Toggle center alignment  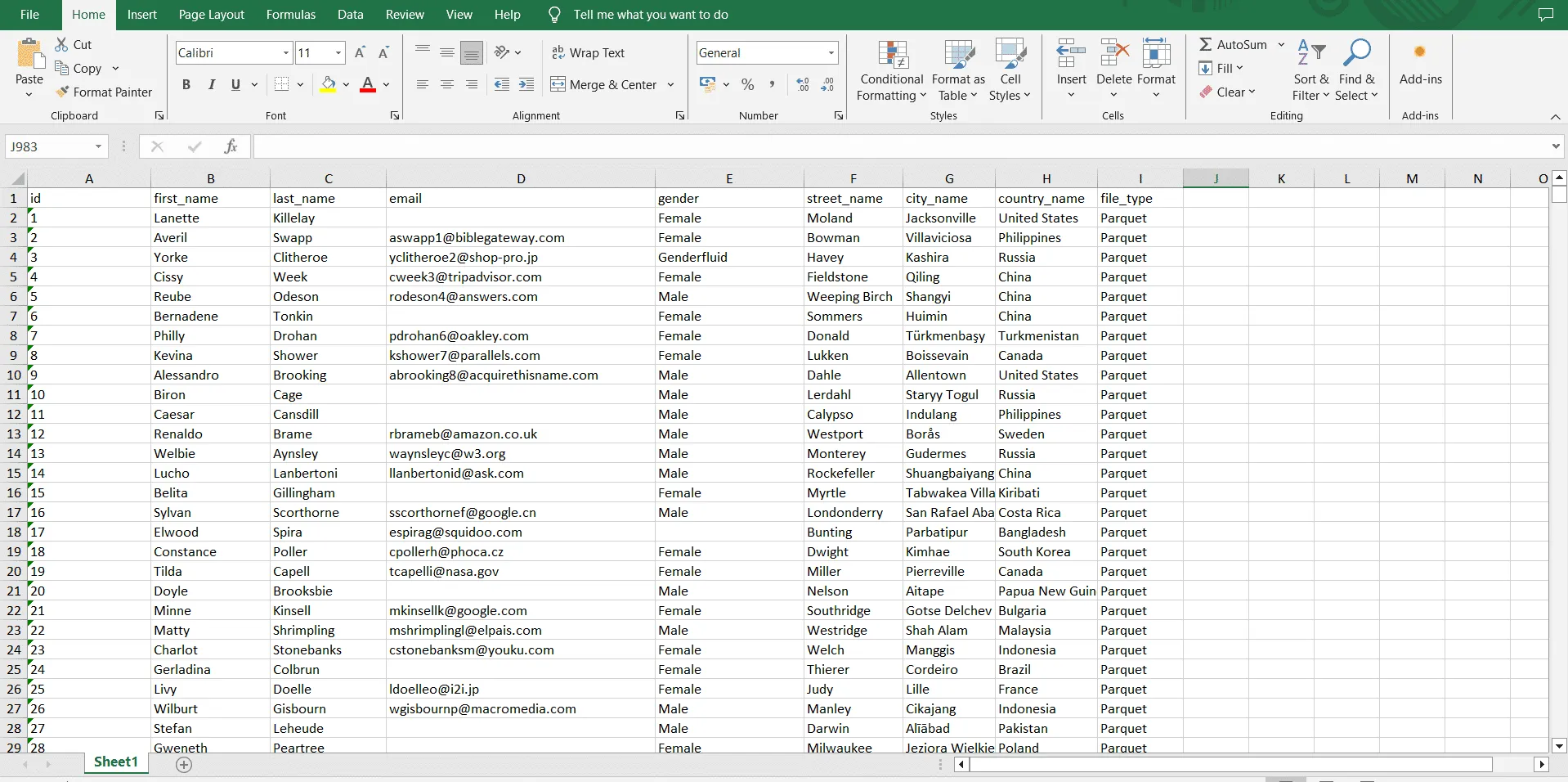[446, 84]
